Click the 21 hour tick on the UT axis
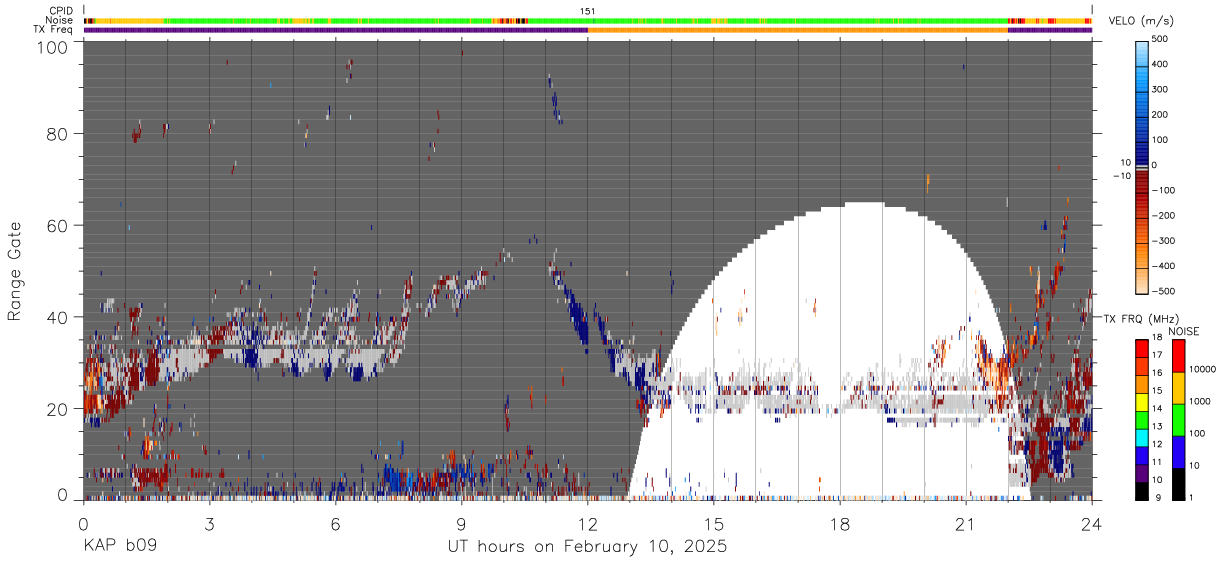1228x567 pixels. pos(966,523)
